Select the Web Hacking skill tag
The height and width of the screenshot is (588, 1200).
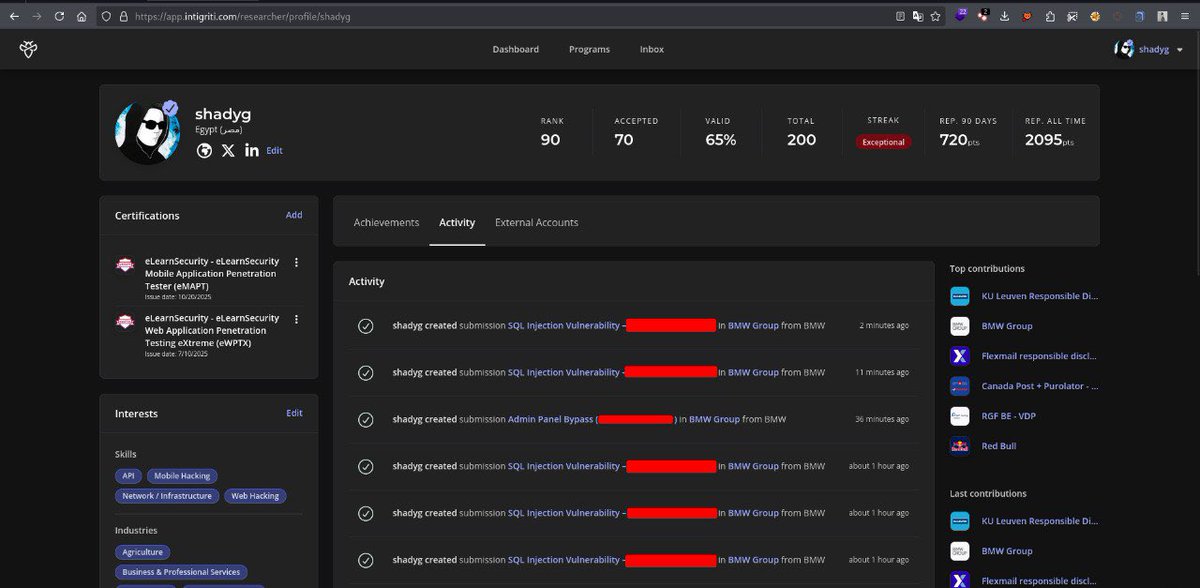(254, 496)
